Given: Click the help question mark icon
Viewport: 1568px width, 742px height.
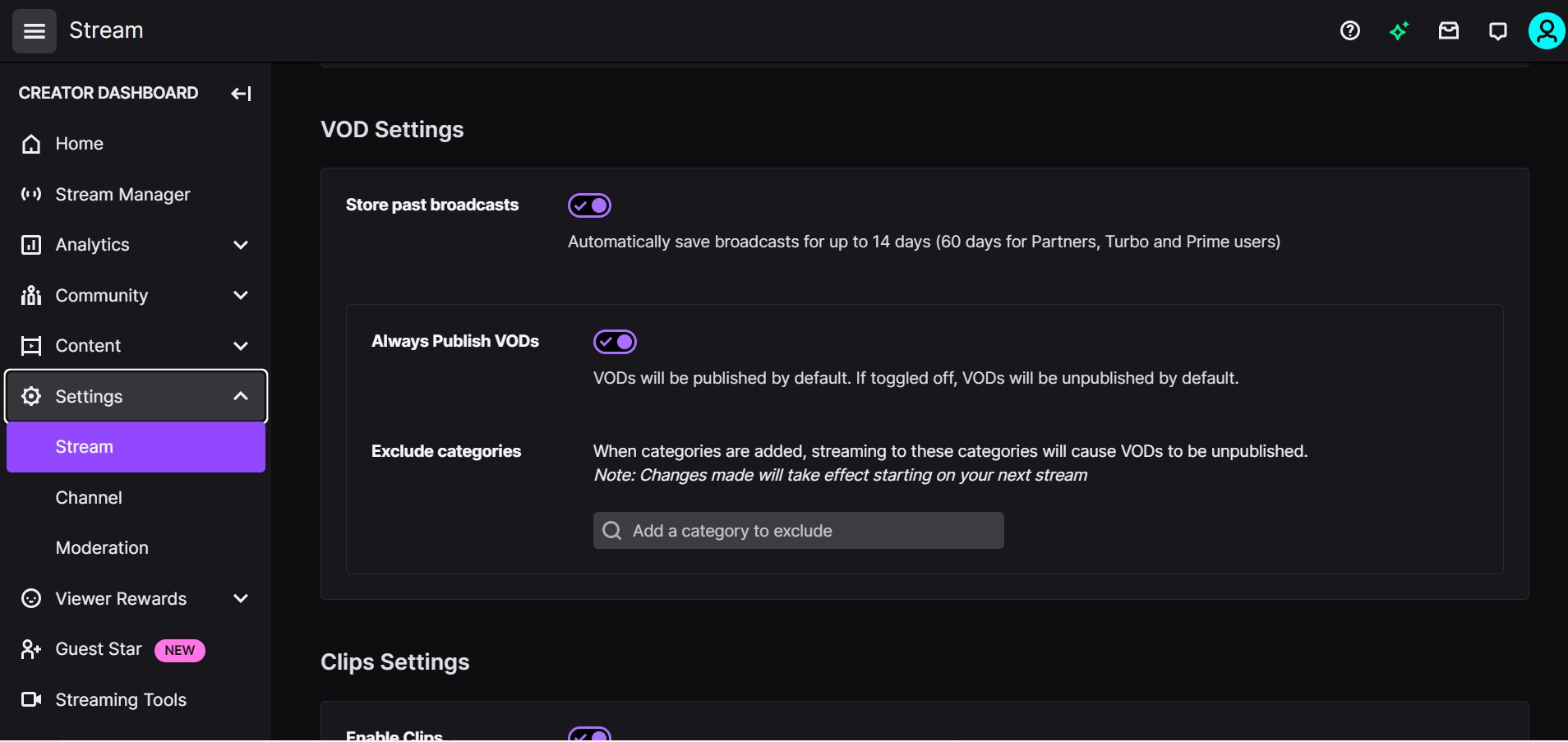Looking at the screenshot, I should pyautogui.click(x=1350, y=30).
